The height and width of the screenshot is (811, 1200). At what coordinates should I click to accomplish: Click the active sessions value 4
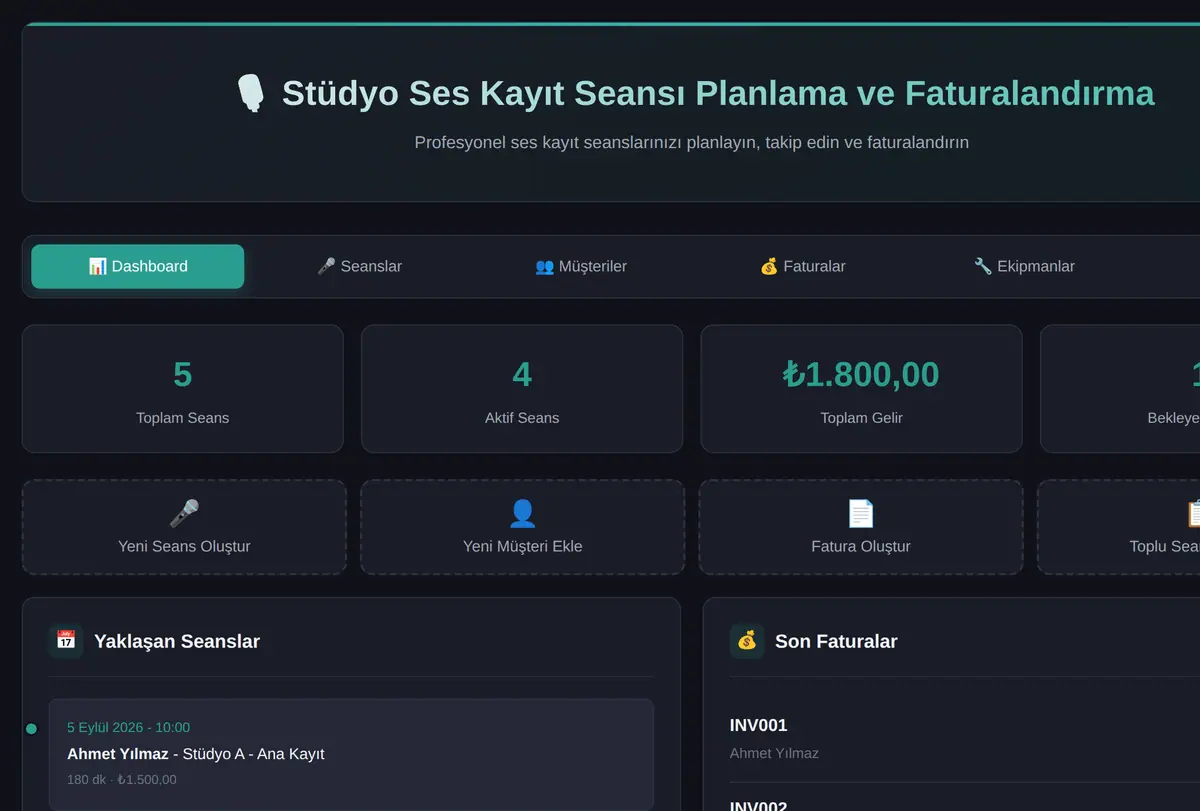pos(522,374)
